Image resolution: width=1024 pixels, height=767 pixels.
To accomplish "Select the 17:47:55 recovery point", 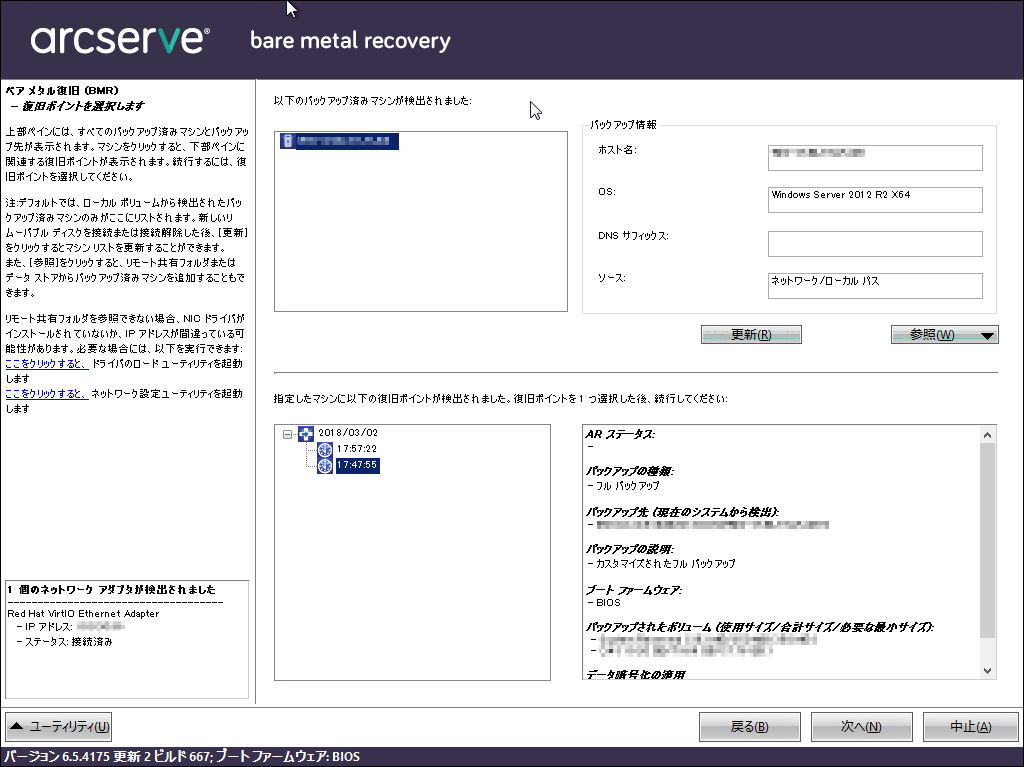I will tap(357, 465).
